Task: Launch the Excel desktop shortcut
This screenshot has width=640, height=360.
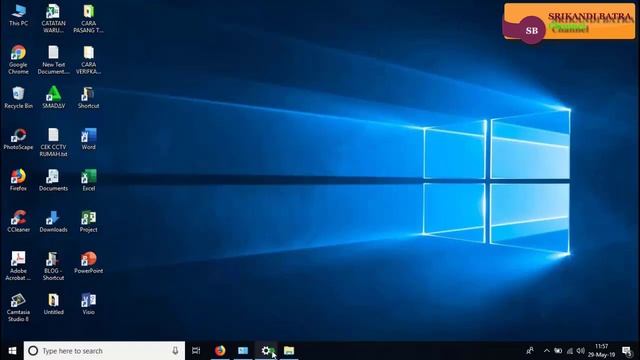Action: click(89, 180)
